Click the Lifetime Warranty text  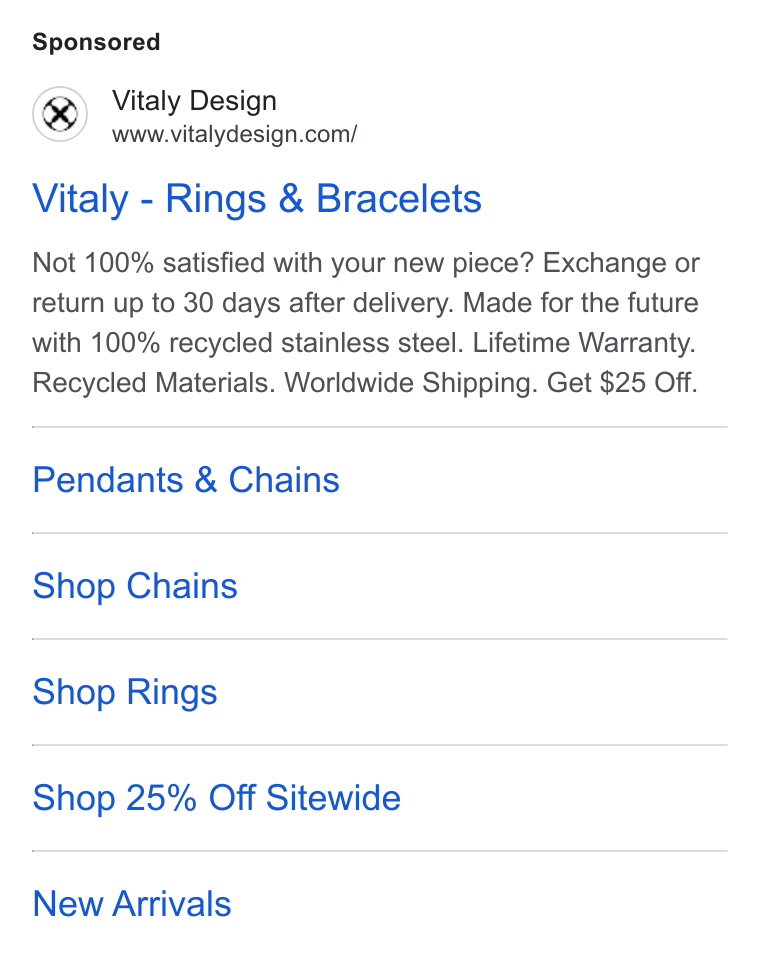pyautogui.click(x=584, y=343)
